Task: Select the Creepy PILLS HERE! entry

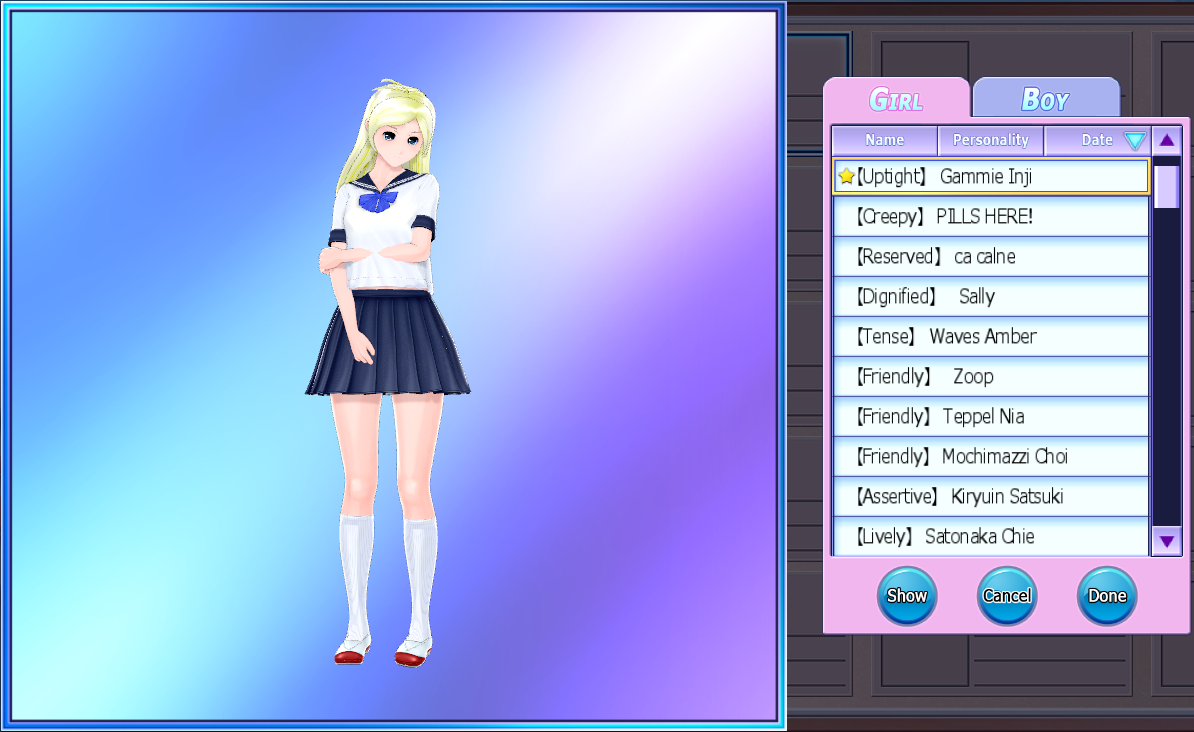Action: point(991,216)
